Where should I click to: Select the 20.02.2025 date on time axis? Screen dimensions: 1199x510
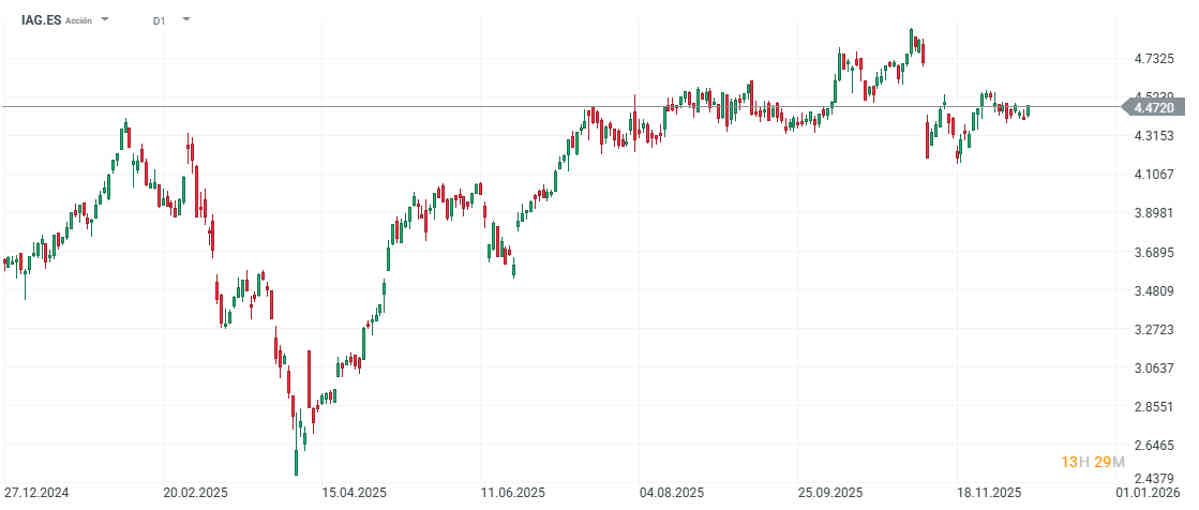tap(196, 492)
